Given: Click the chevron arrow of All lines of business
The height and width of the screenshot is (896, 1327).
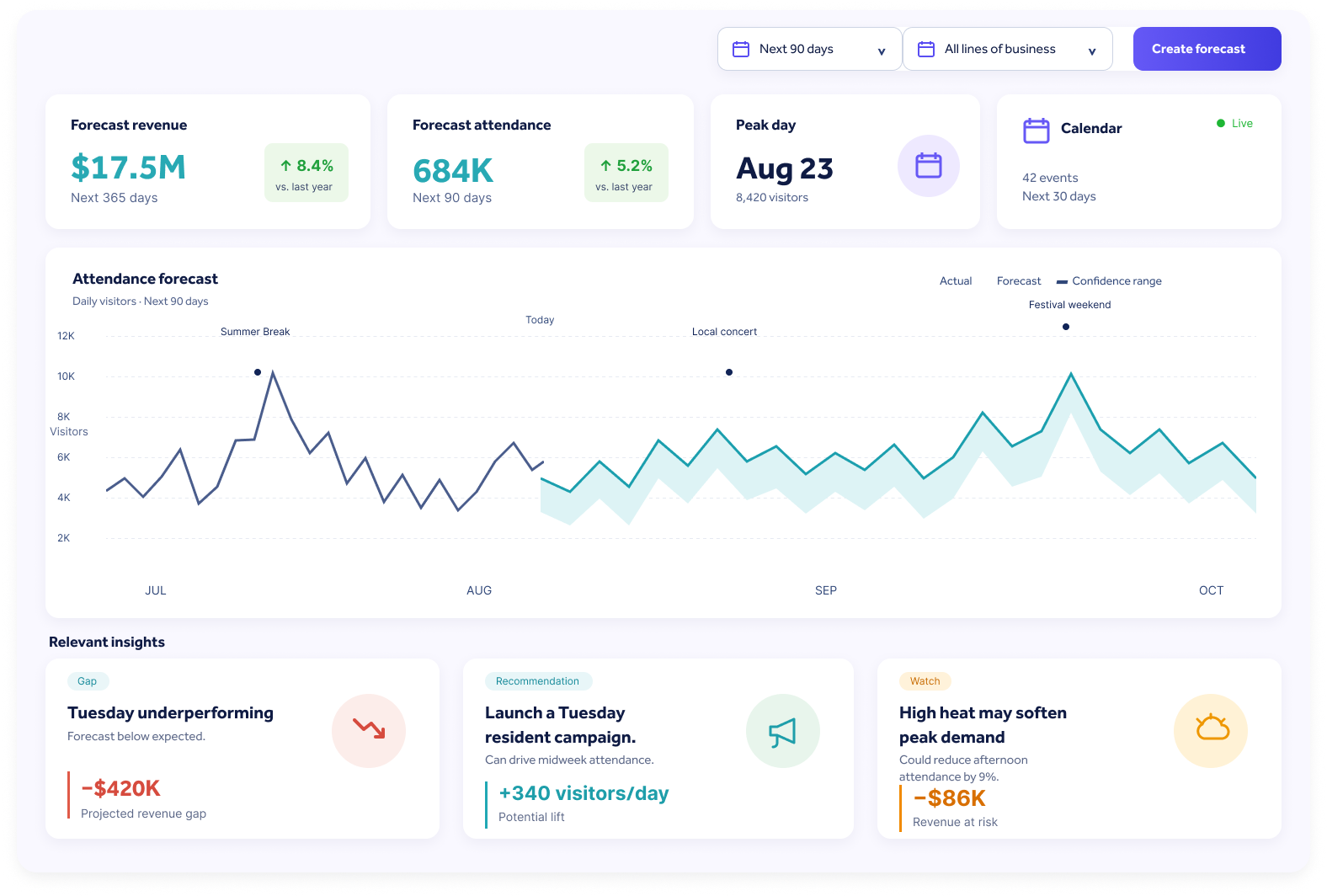Looking at the screenshot, I should (x=1092, y=51).
